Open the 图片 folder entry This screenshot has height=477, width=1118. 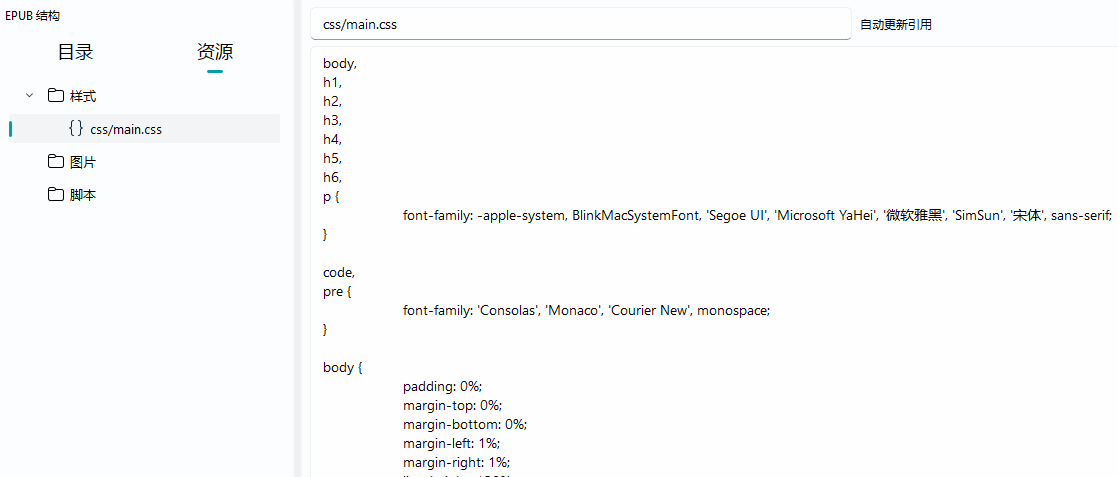[x=83, y=162]
